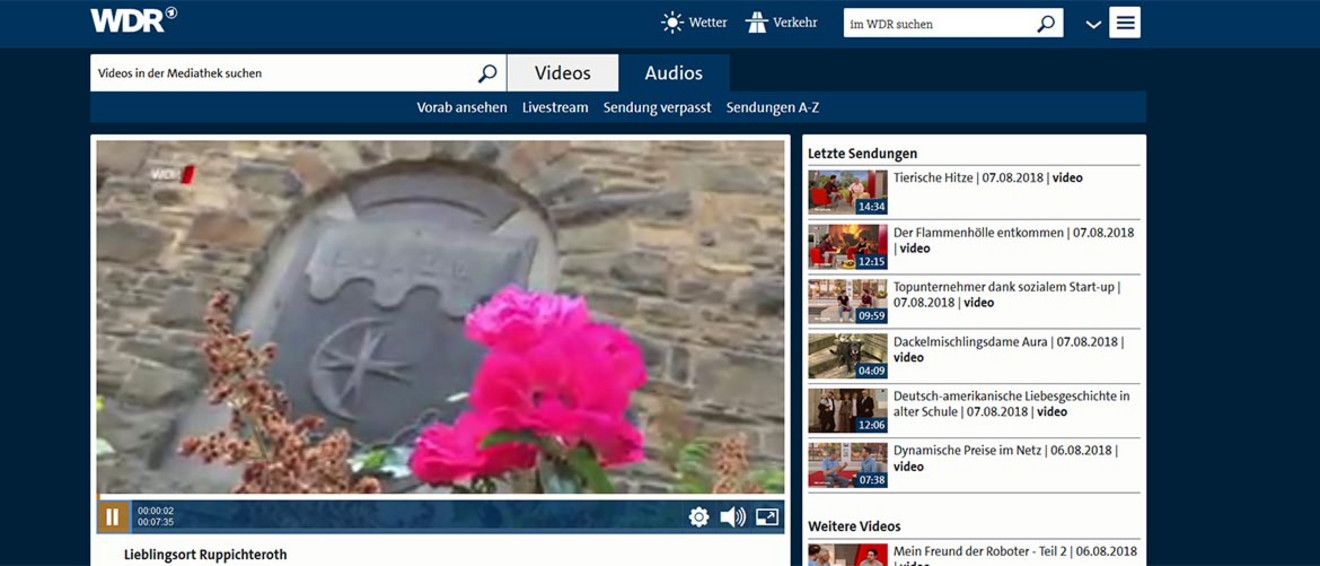Click the elapsed time 00:00:02 display

click(x=156, y=511)
